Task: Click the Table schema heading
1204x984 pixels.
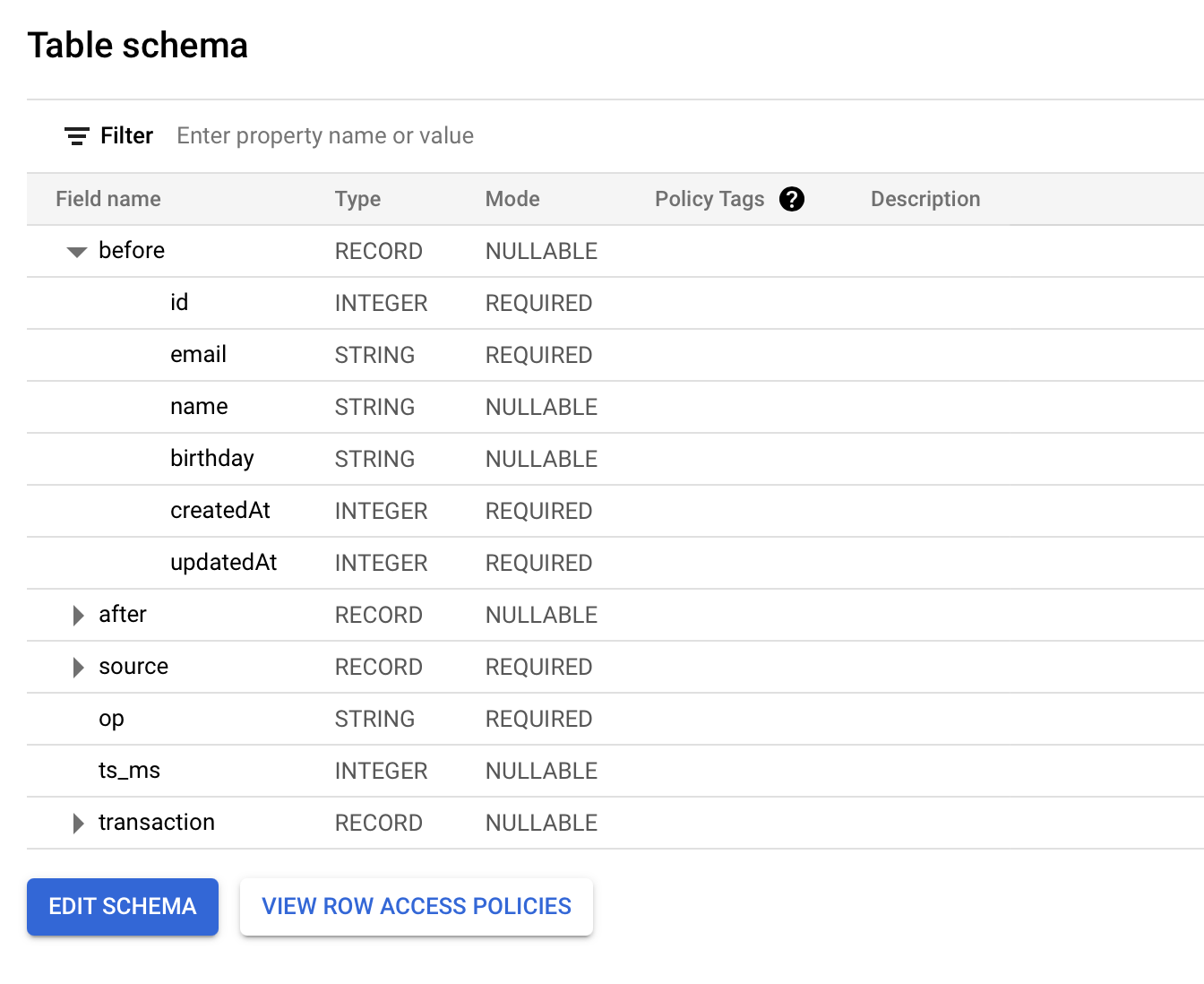Action: coord(138,45)
